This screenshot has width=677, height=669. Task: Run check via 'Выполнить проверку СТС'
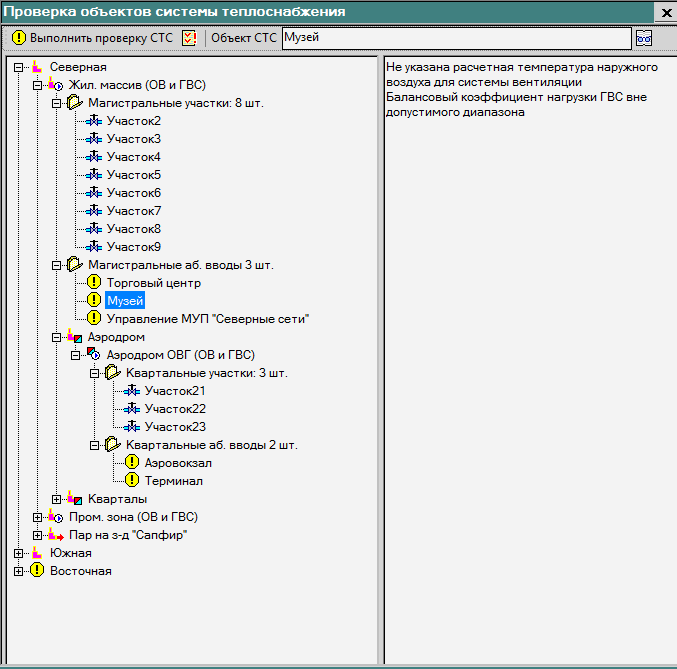click(x=92, y=38)
